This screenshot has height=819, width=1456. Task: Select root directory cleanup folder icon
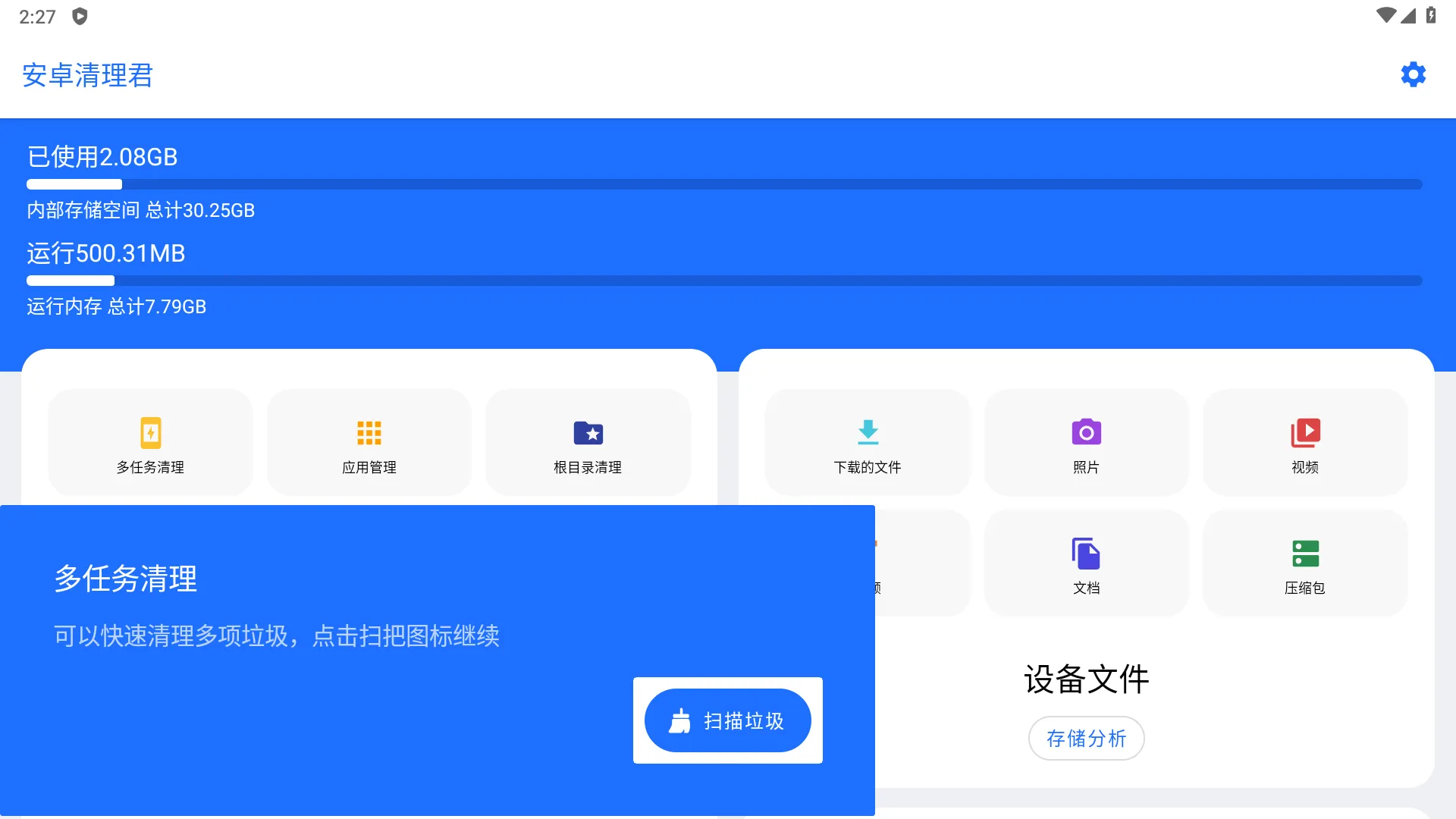(588, 433)
